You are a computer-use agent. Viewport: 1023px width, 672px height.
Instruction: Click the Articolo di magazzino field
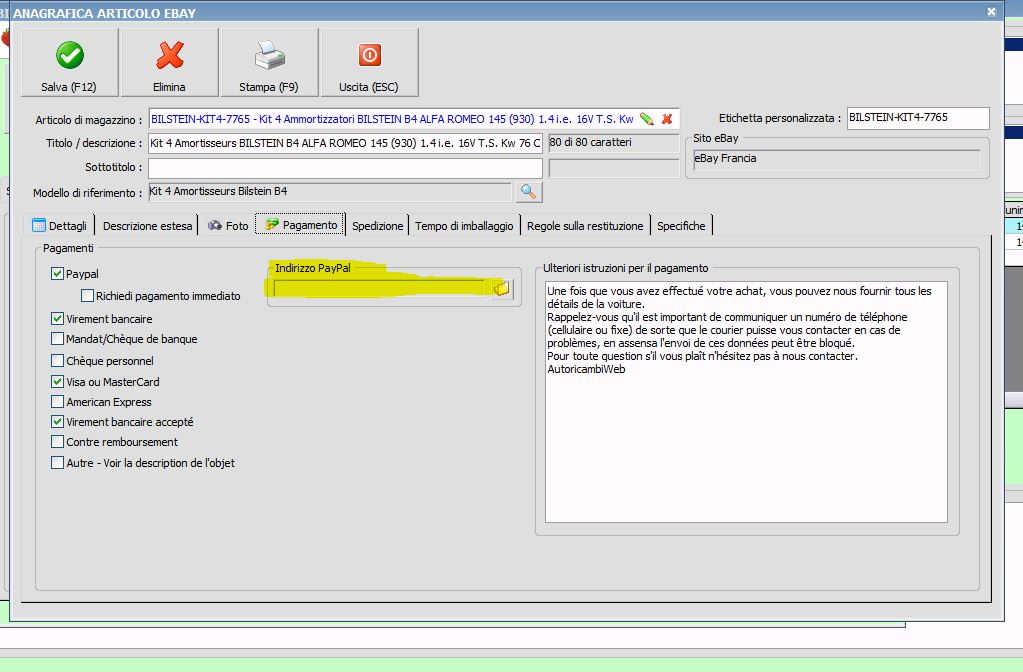[x=414, y=119]
